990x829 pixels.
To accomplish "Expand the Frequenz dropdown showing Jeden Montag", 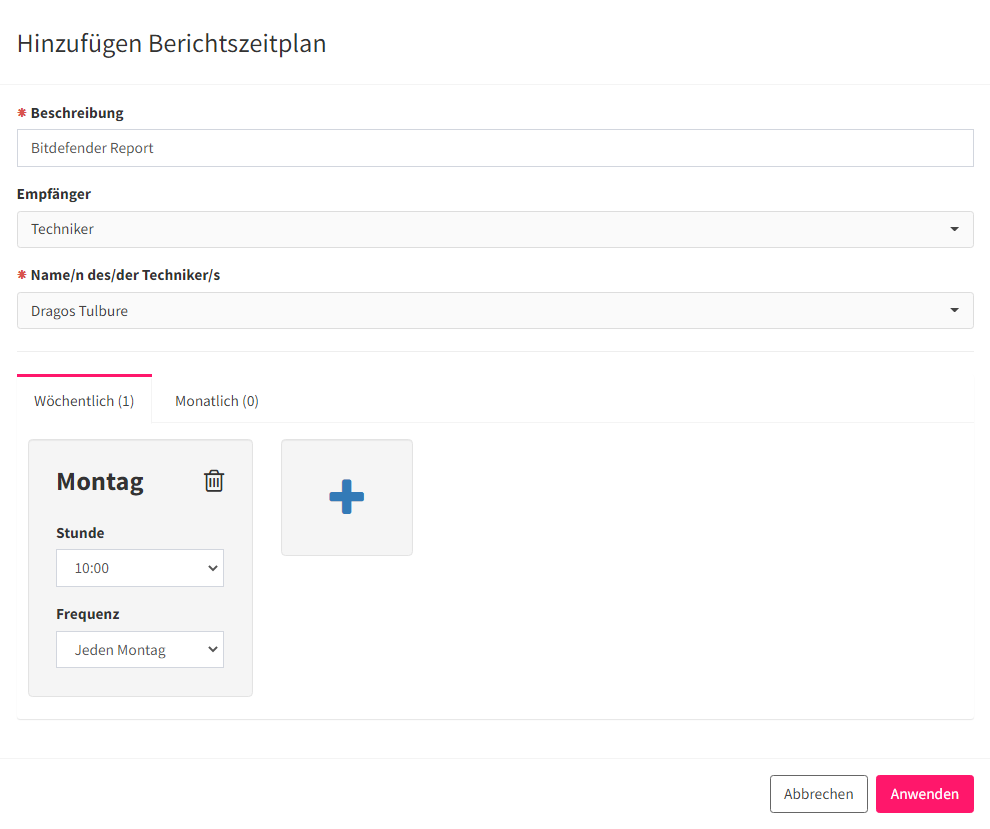I will (x=140, y=650).
